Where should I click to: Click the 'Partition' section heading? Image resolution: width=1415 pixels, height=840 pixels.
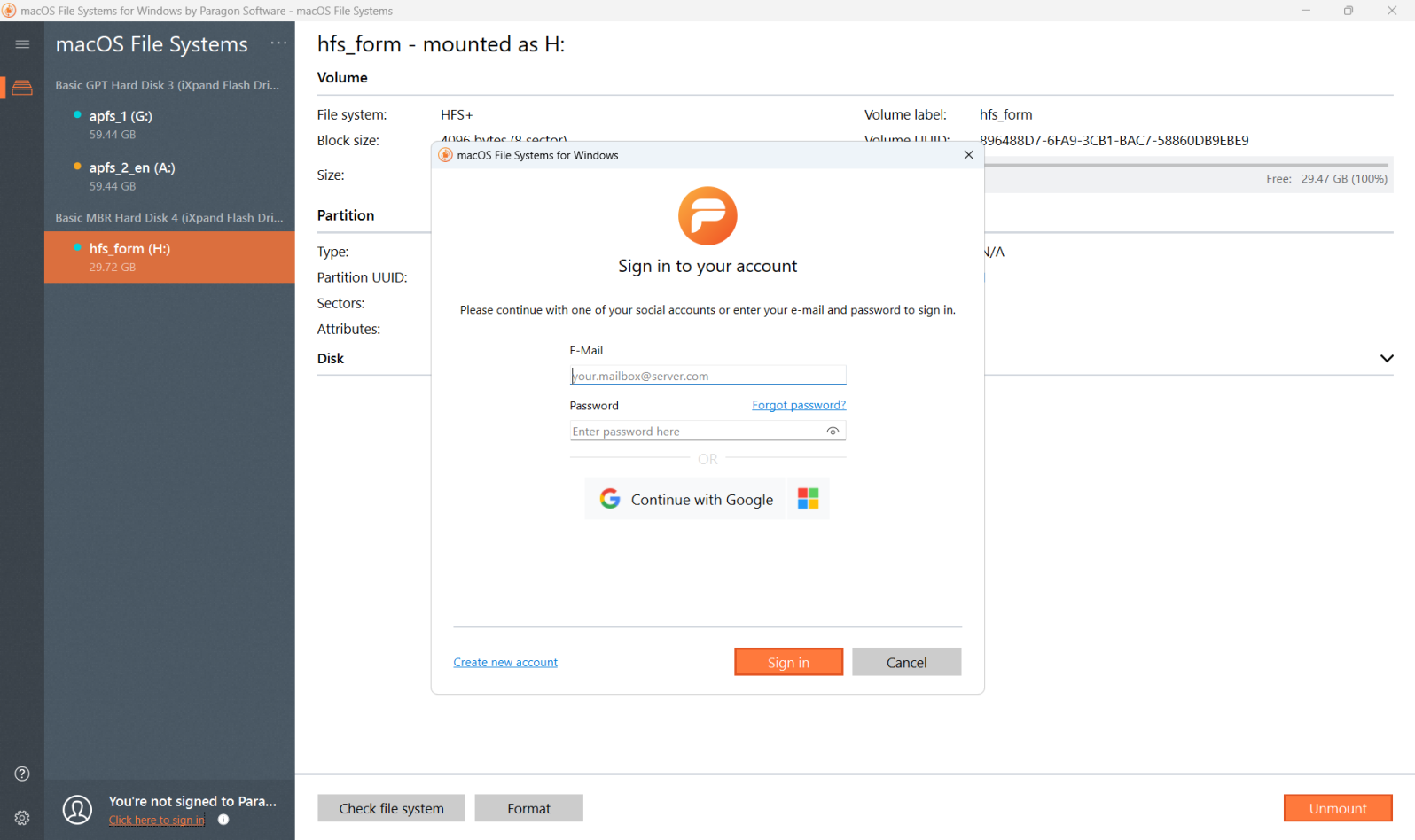[x=346, y=215]
